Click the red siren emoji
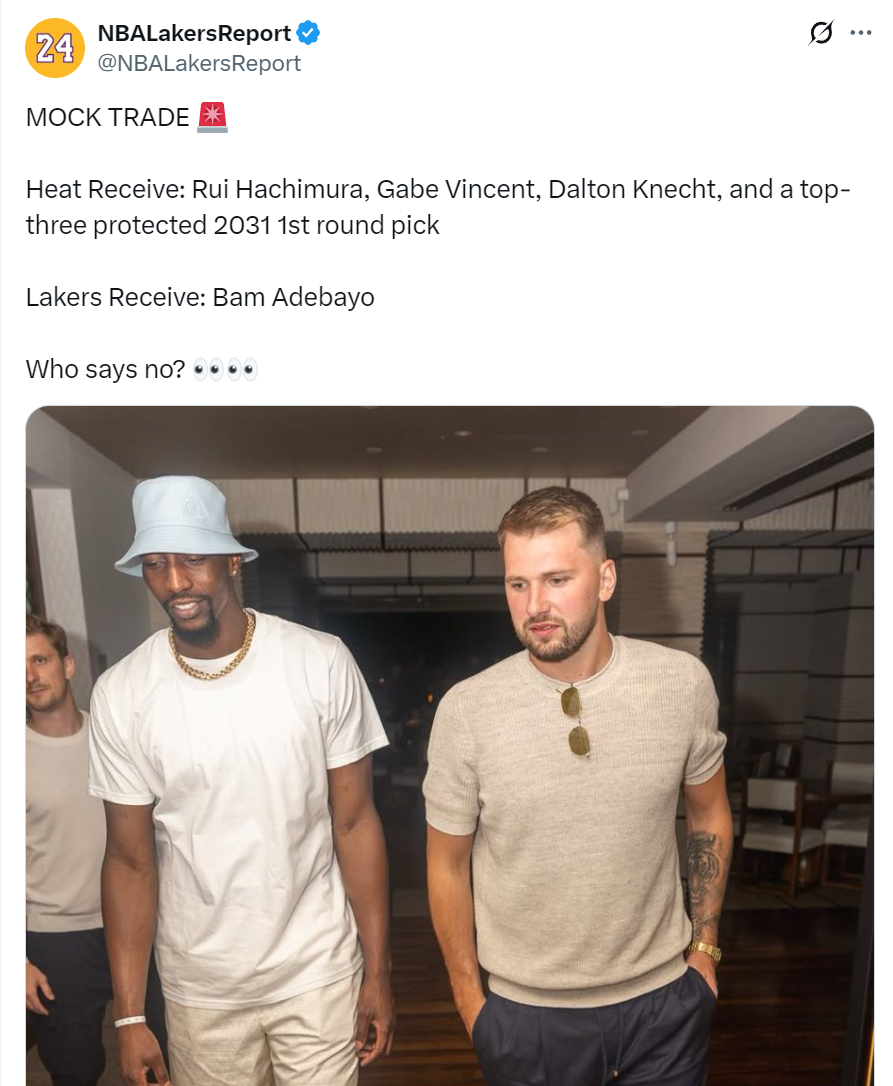Screen dimensions: 893x1086 [212, 117]
